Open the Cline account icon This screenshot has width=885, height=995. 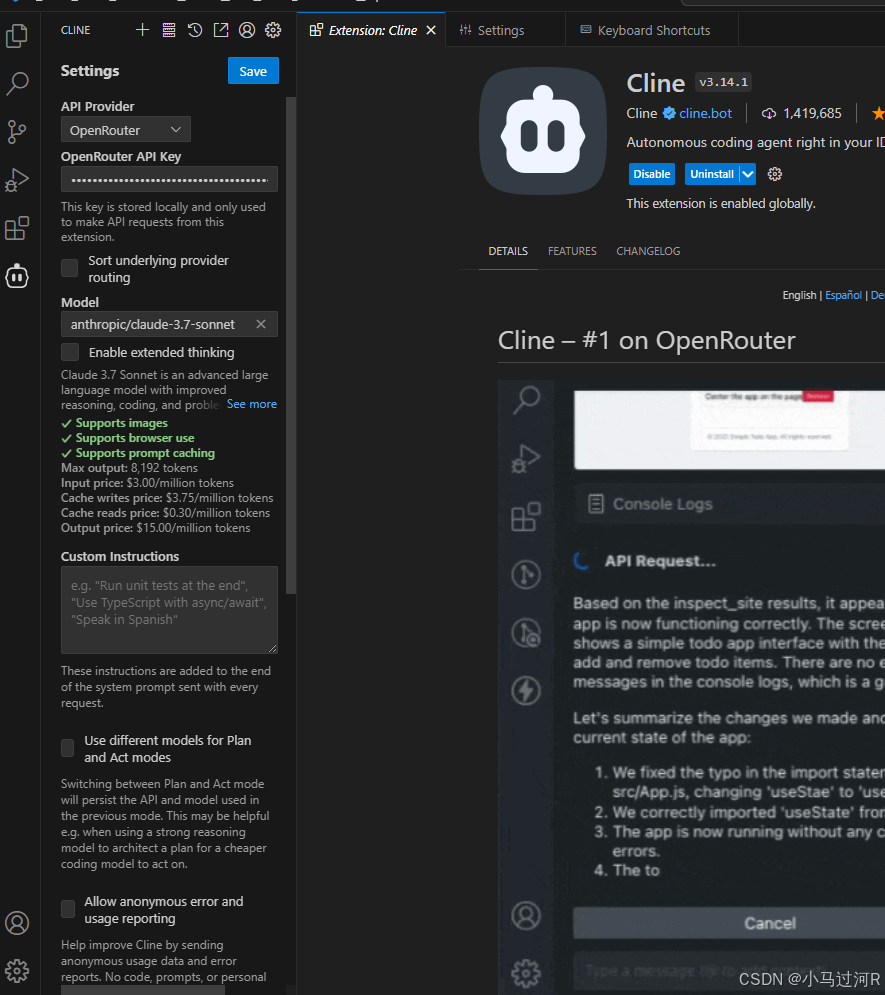(x=247, y=30)
